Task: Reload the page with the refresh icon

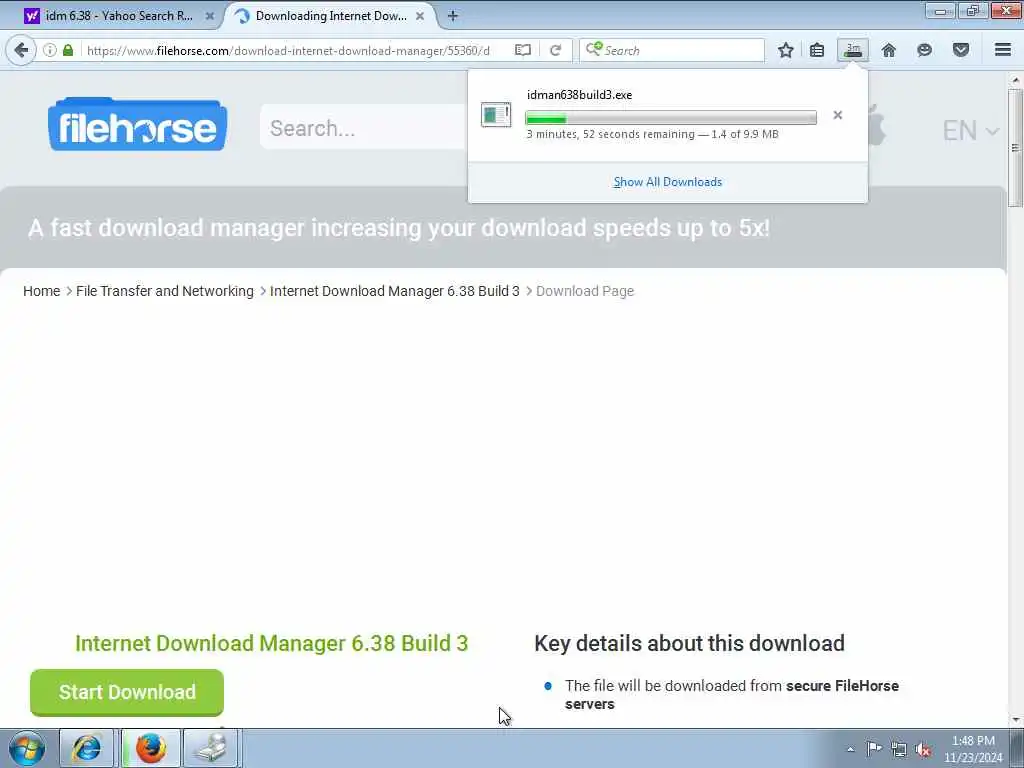Action: click(556, 50)
